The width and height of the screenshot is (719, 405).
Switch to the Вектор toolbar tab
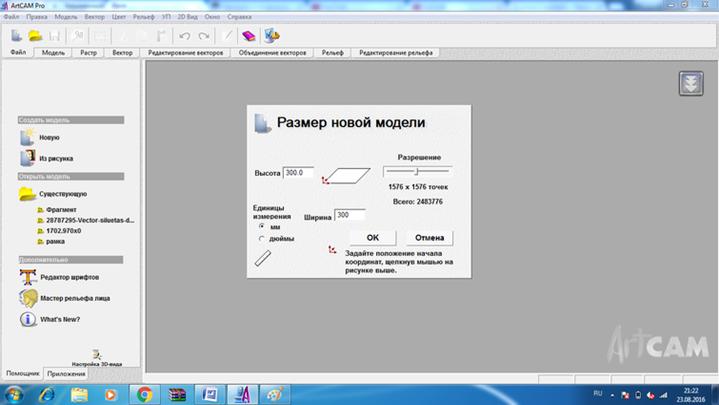[x=122, y=53]
